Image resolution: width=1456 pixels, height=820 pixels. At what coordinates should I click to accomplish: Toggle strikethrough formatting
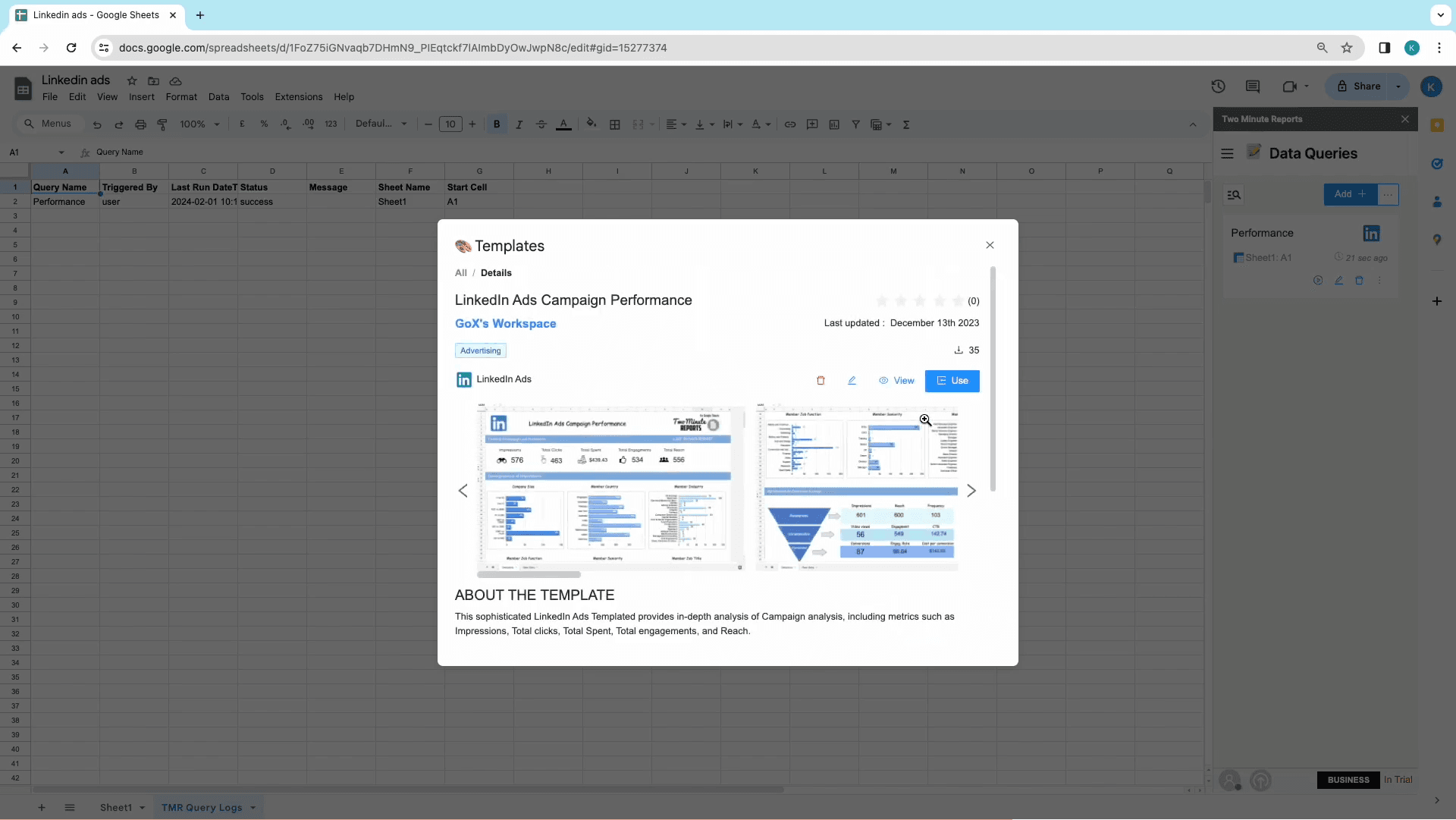coord(541,124)
